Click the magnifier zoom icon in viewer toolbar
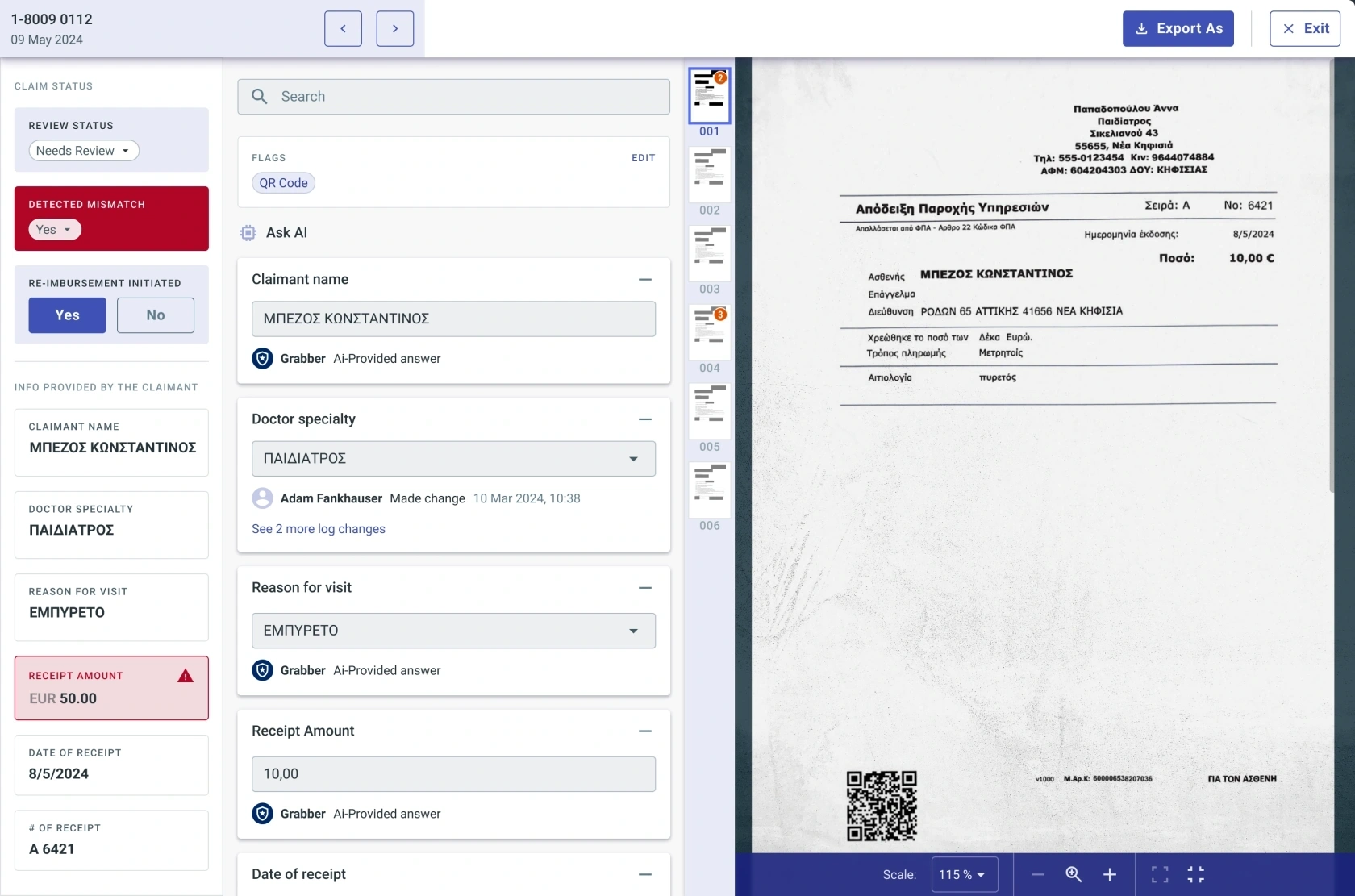1355x896 pixels. [x=1074, y=874]
